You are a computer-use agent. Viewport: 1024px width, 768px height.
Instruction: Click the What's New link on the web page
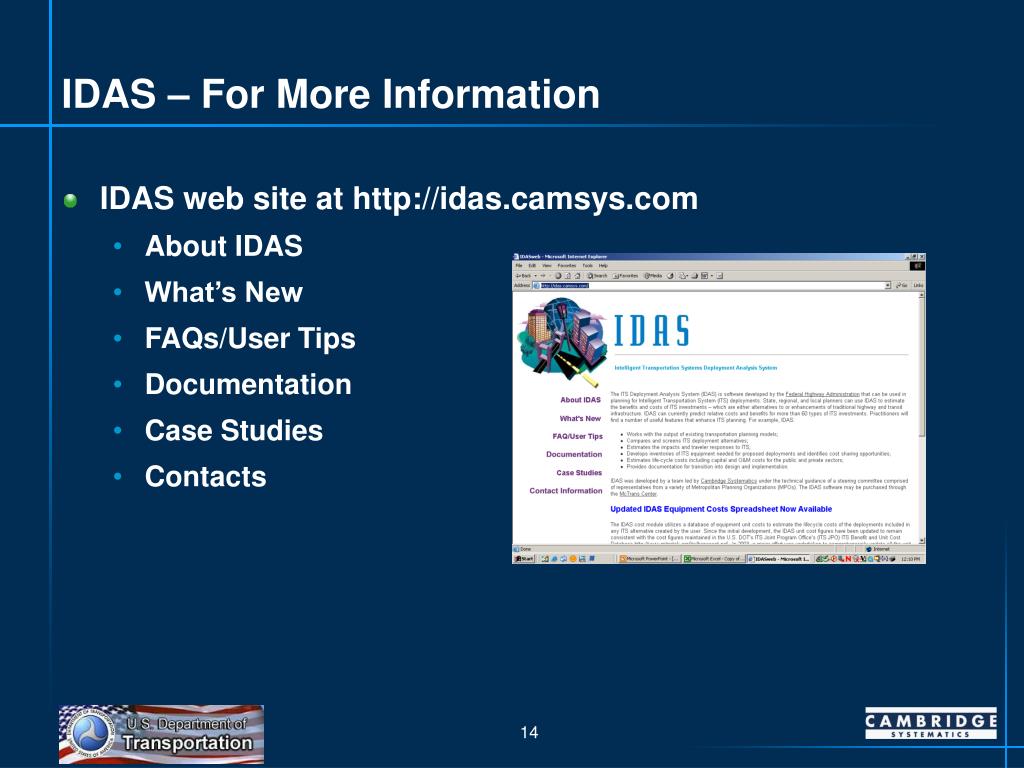point(580,419)
